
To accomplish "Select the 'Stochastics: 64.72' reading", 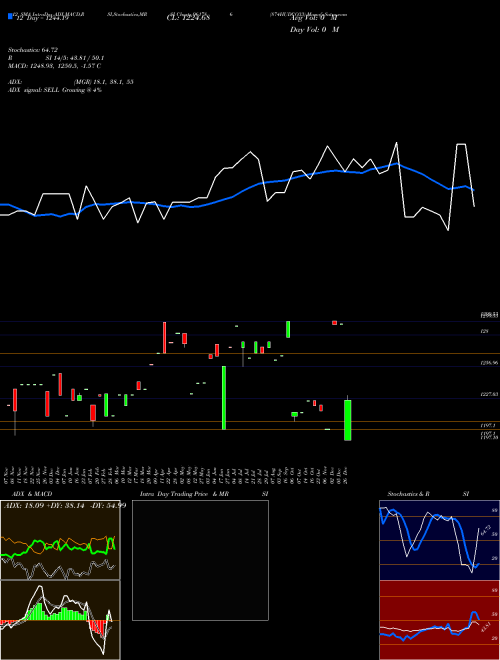I will tap(33, 50).
